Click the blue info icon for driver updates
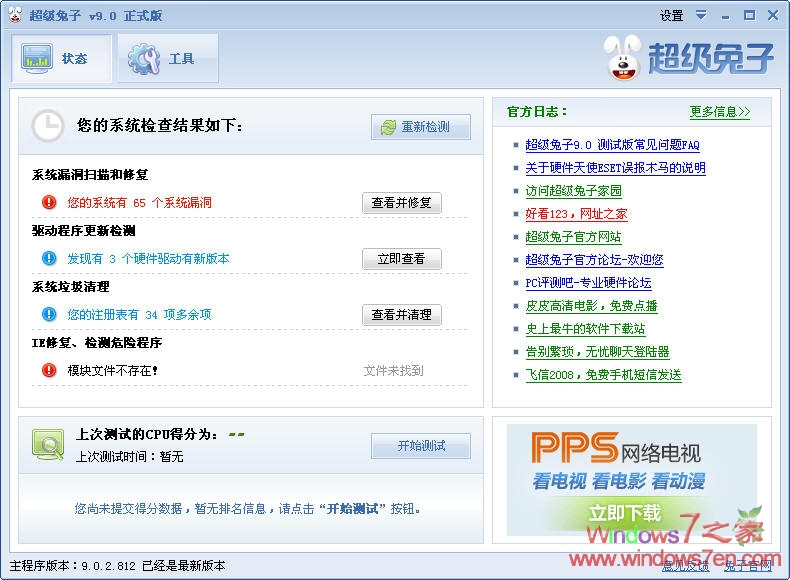Viewport: 790px width, 580px height. (x=49, y=259)
